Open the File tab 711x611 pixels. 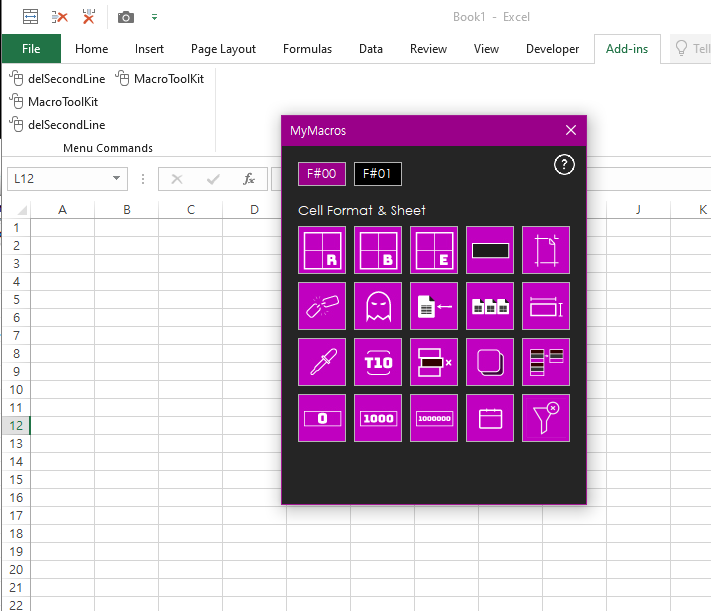31,49
